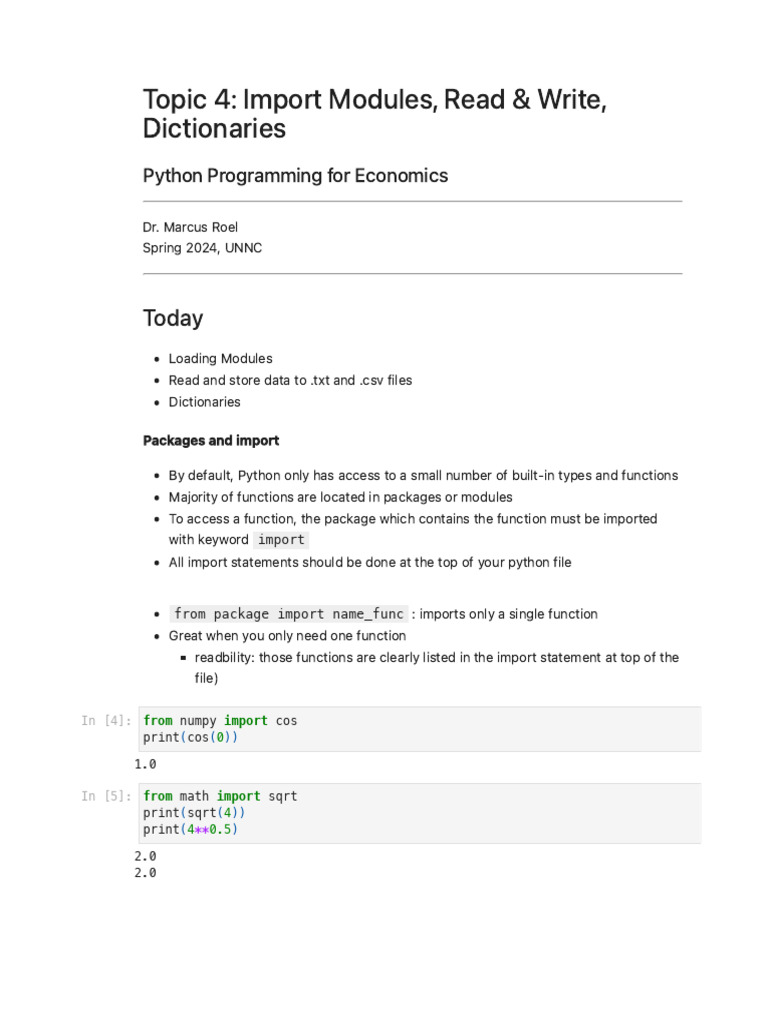Screen dimensions: 768x1024
Task: Click the 'Great when you only need one function' bullet
Action: pos(287,636)
